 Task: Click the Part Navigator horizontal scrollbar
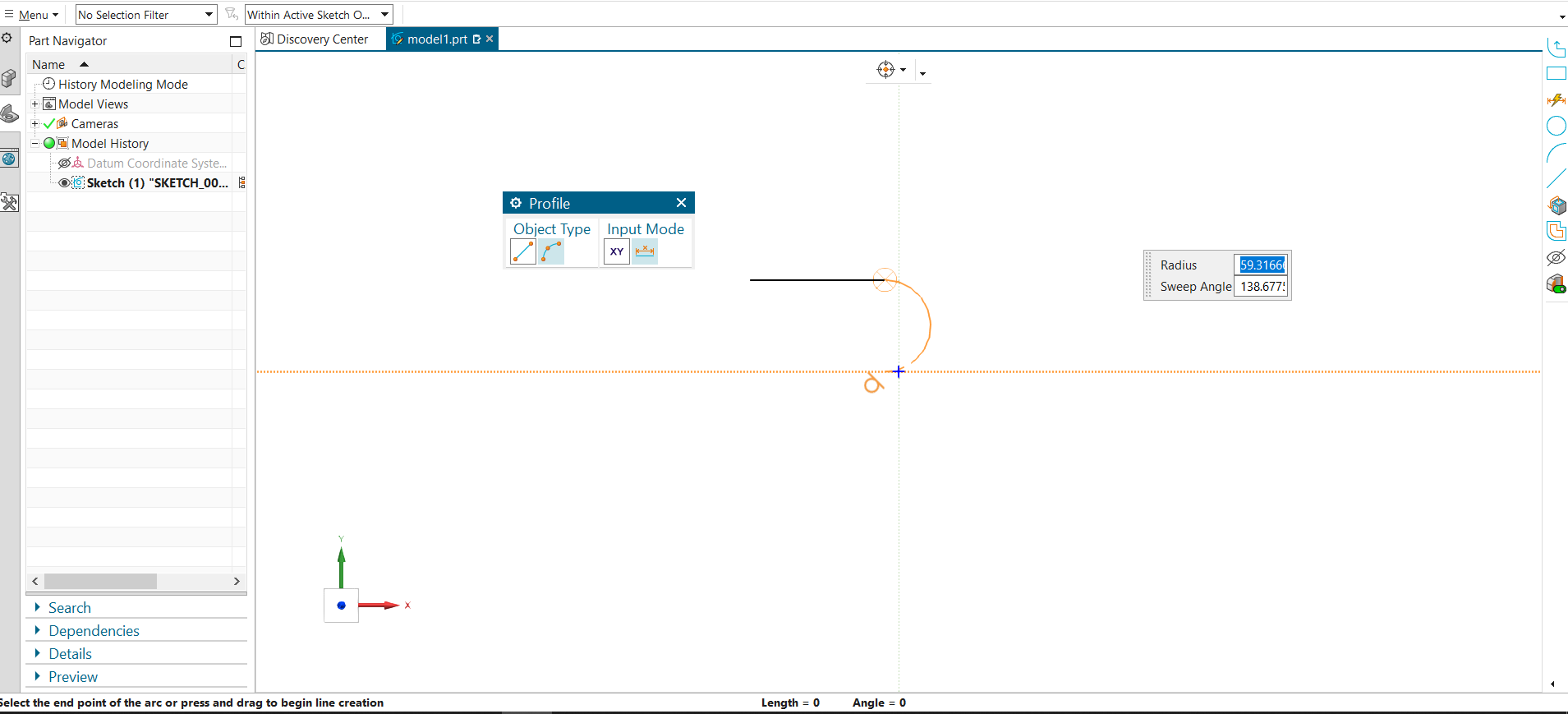point(100,582)
